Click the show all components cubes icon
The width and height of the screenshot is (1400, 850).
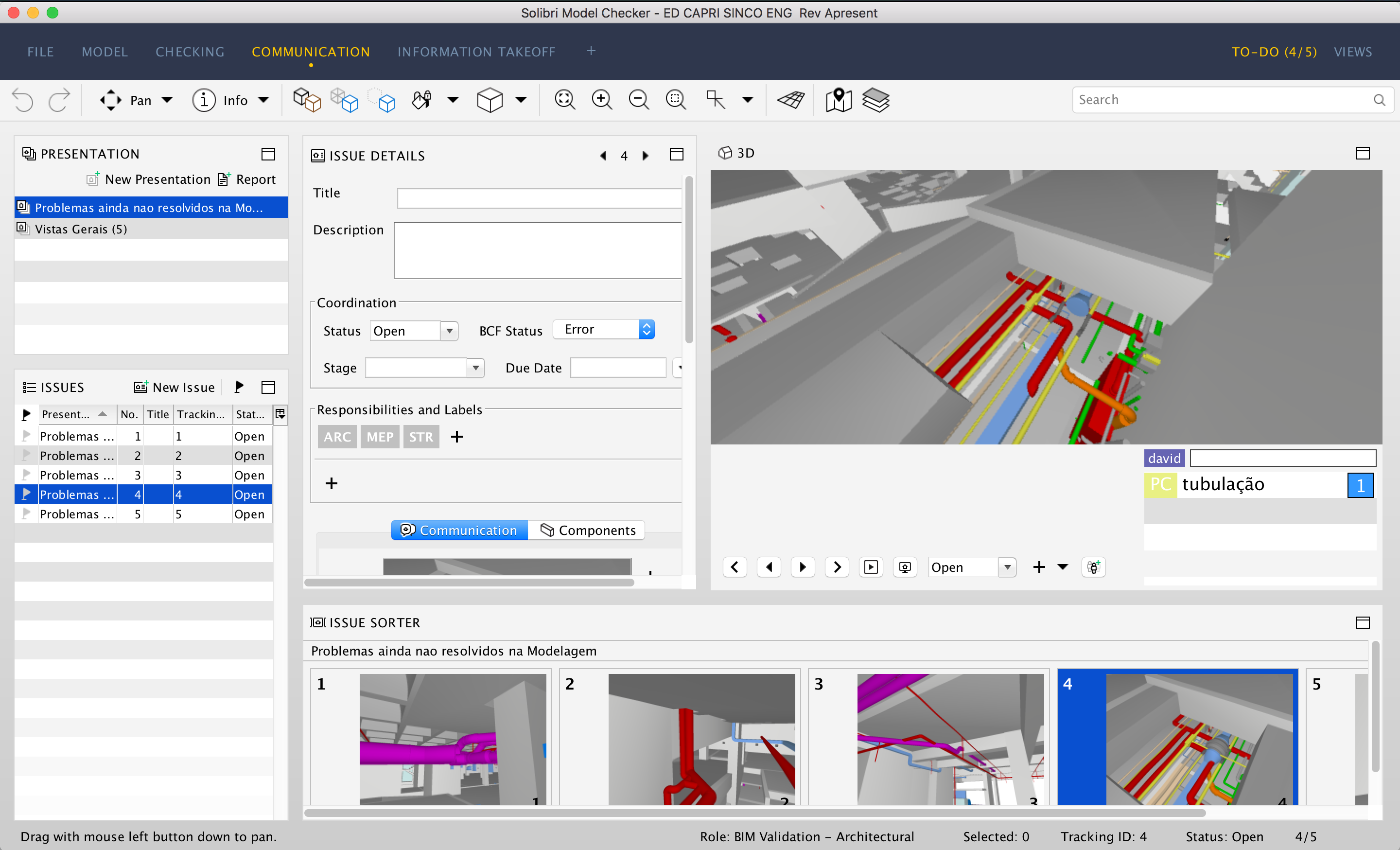[307, 100]
